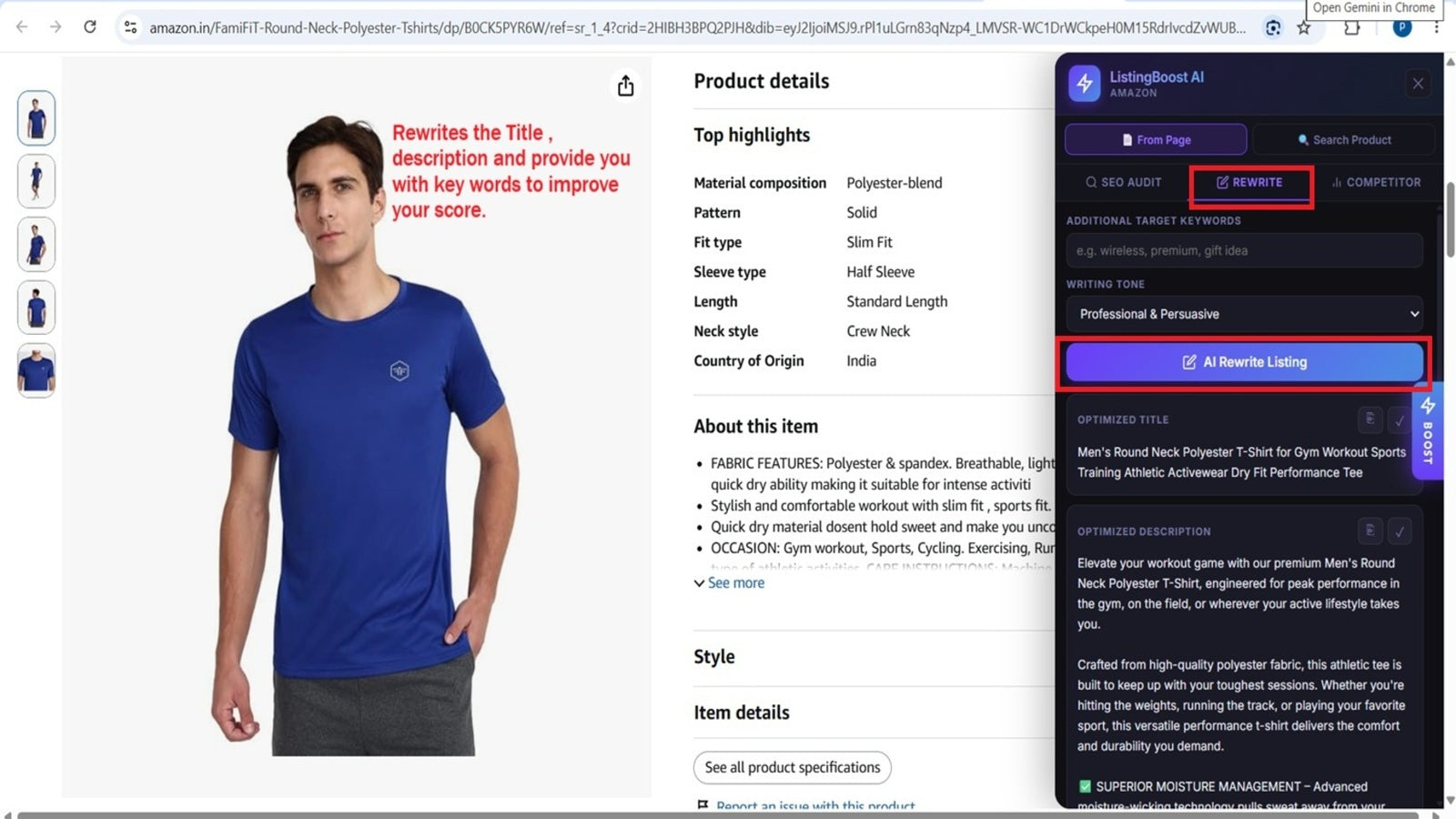Click the ListingBoost AI lightning logo
The image size is (1456, 819).
pos(1084,84)
